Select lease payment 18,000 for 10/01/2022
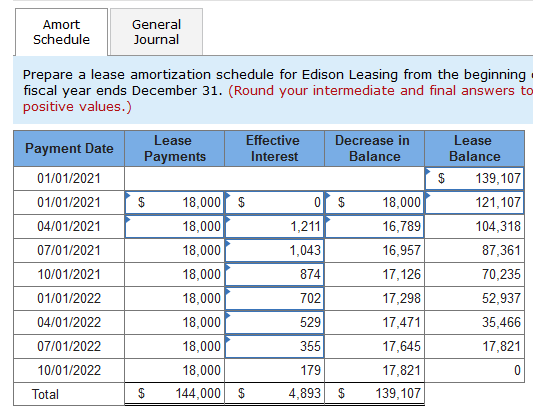The height and width of the screenshot is (412, 533). coord(174,371)
